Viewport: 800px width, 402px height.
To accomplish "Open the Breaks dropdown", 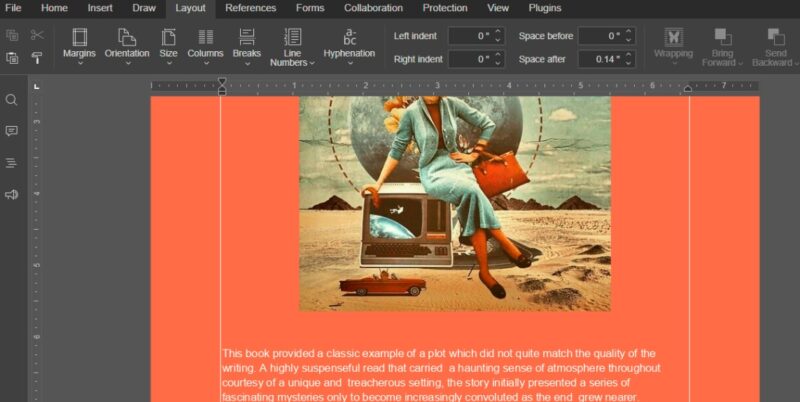I will [x=247, y=47].
